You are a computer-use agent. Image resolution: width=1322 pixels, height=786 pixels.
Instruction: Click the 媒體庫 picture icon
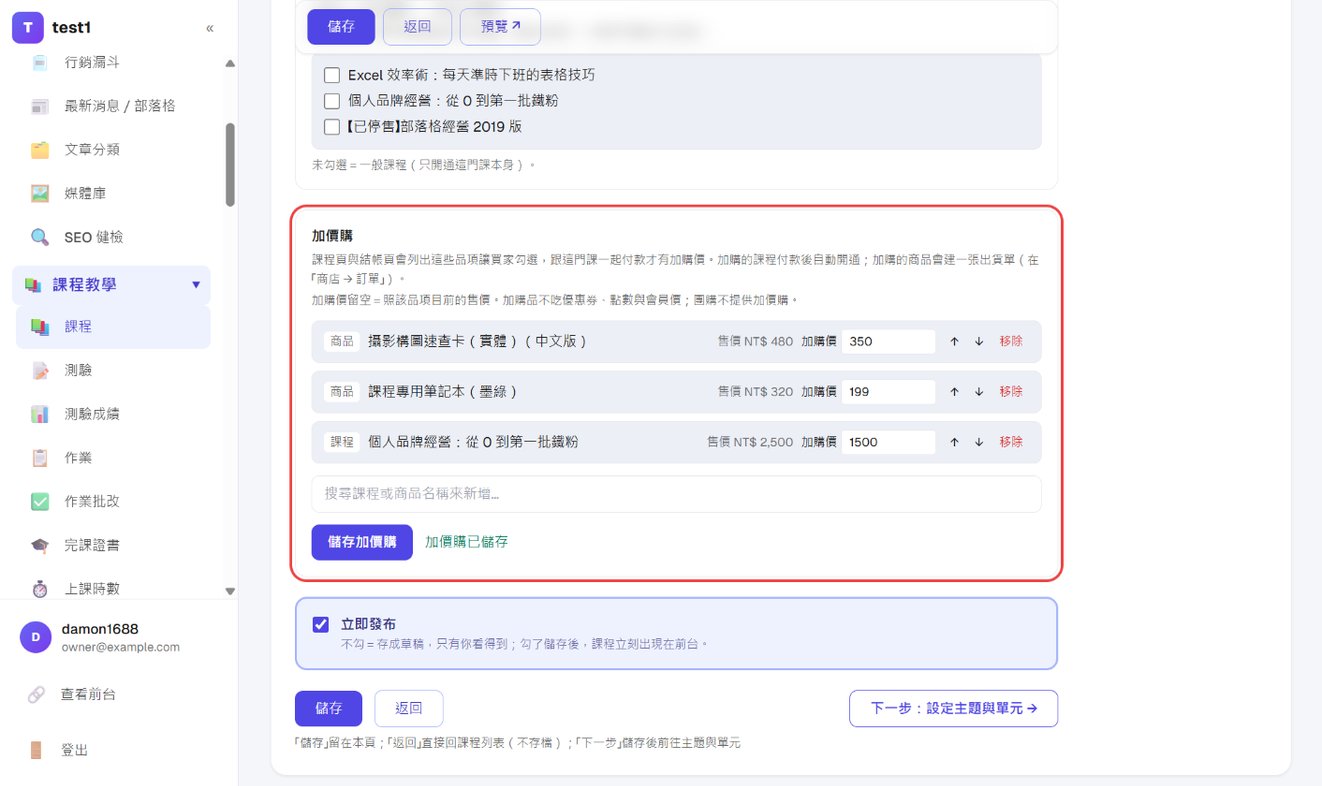click(40, 194)
